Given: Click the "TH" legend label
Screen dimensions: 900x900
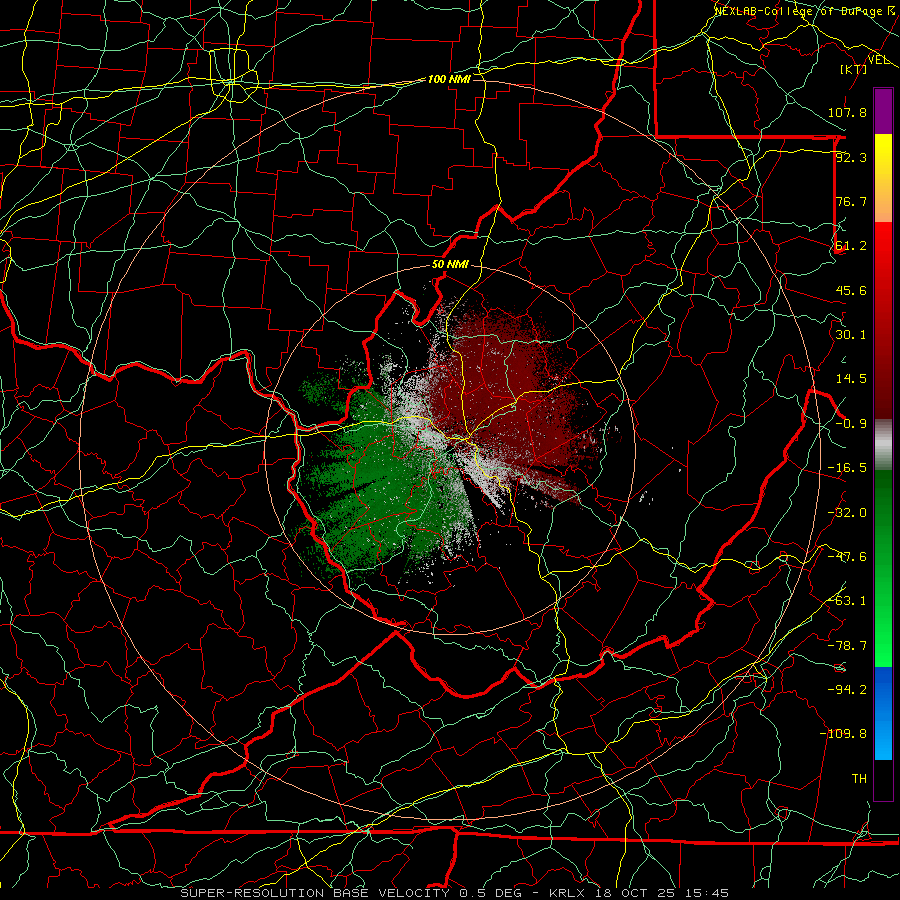Looking at the screenshot, I should click(x=859, y=778).
